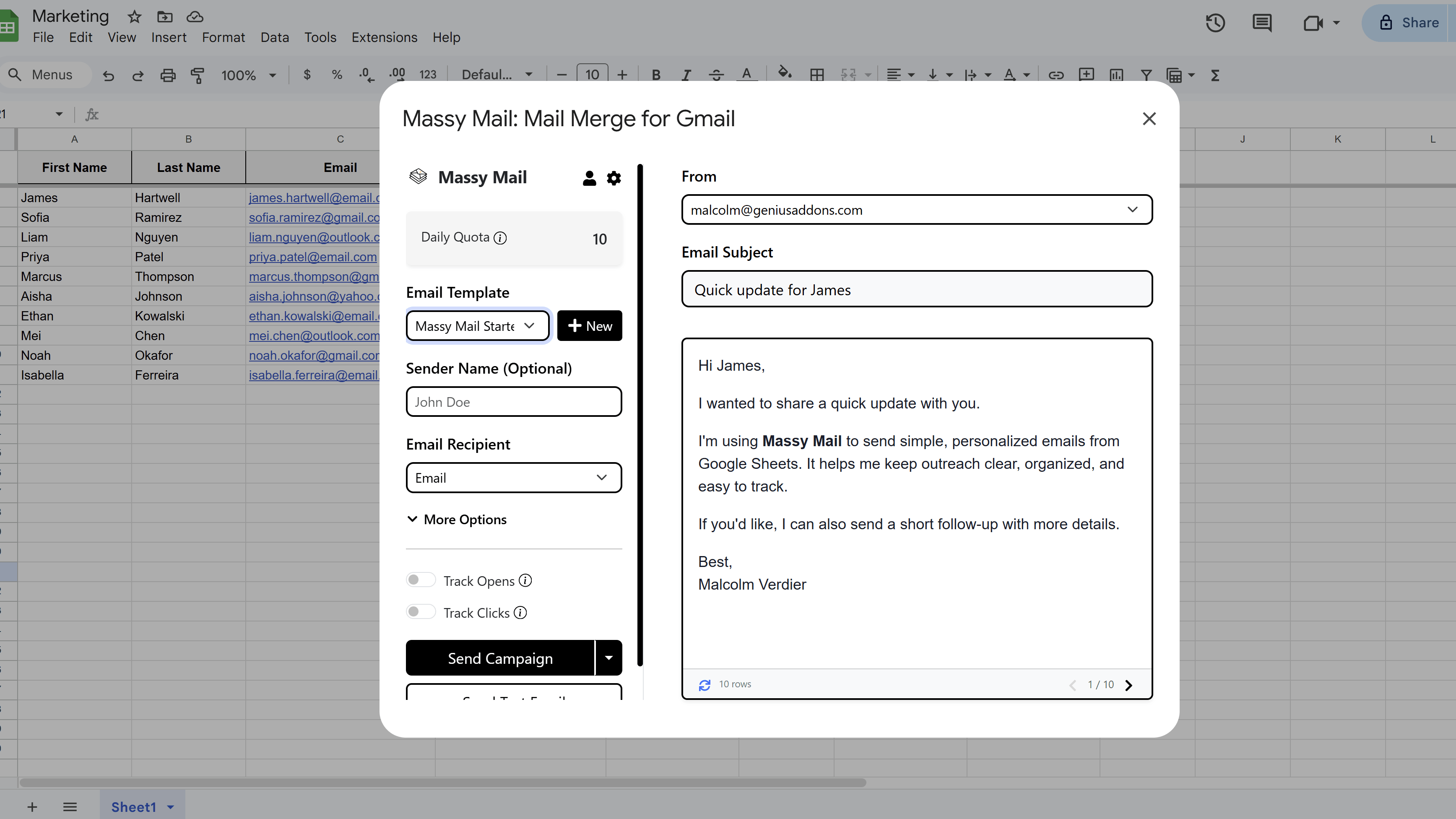Toggle bold formatting in the toolbar

[x=655, y=74]
